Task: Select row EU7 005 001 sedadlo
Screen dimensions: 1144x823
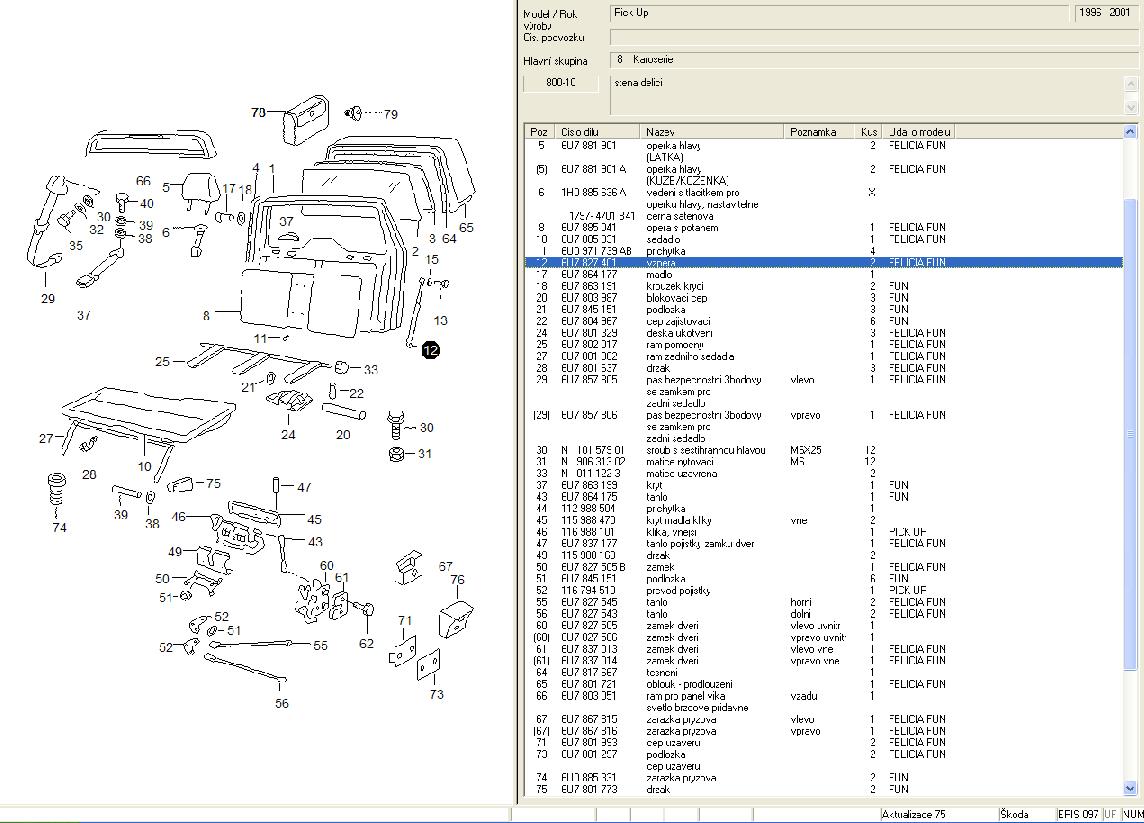Action: (824, 239)
